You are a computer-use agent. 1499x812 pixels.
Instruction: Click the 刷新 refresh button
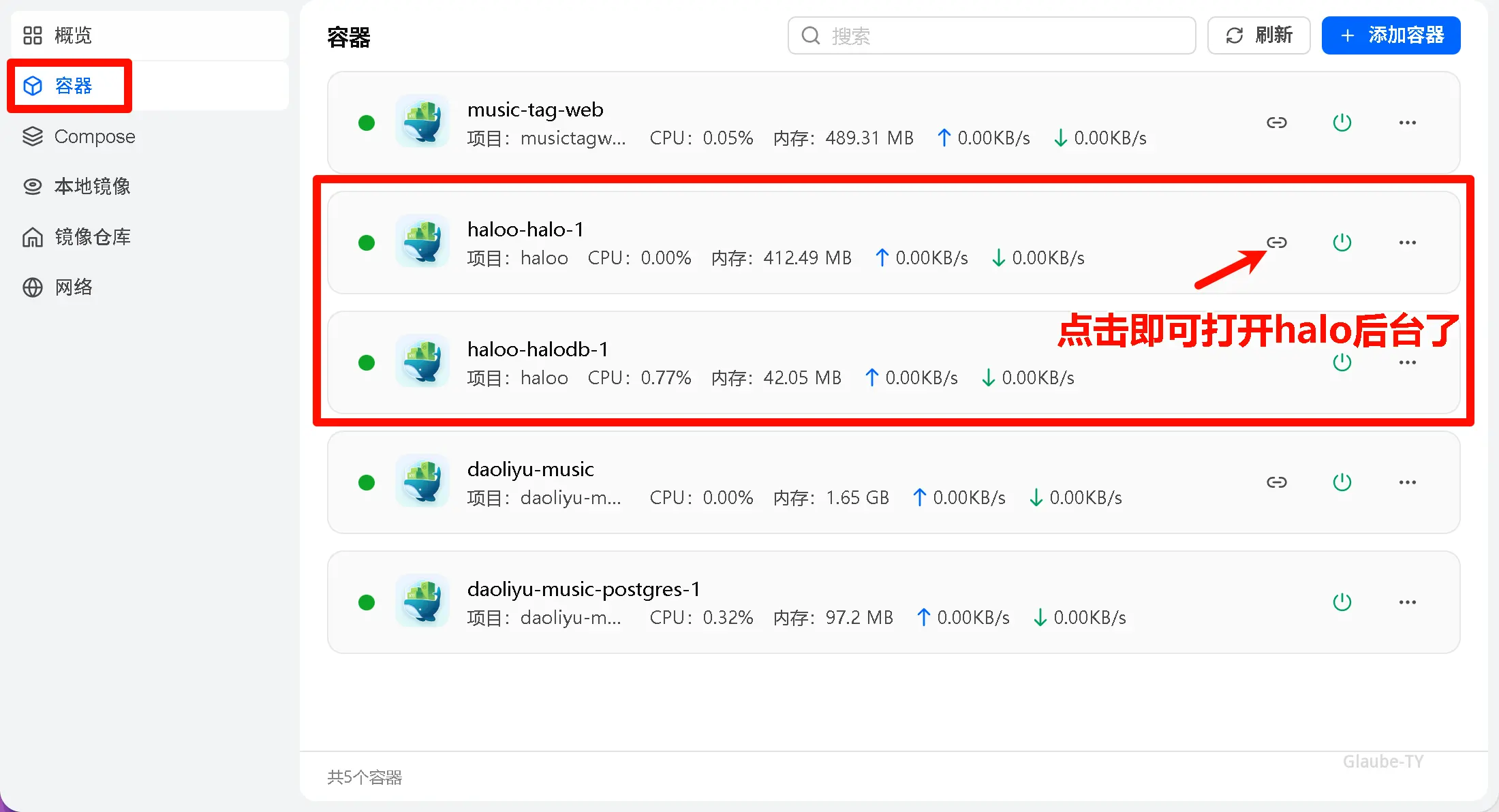pos(1258,35)
